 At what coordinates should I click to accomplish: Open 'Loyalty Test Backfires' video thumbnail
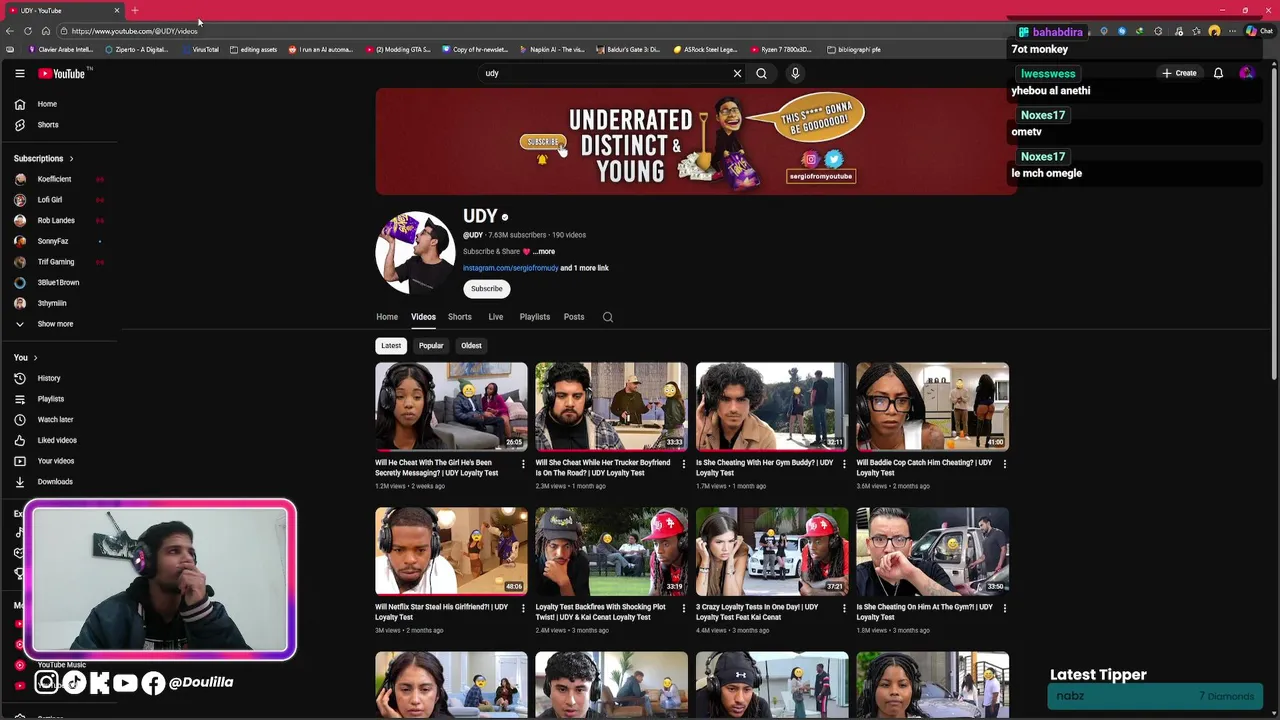[611, 551]
